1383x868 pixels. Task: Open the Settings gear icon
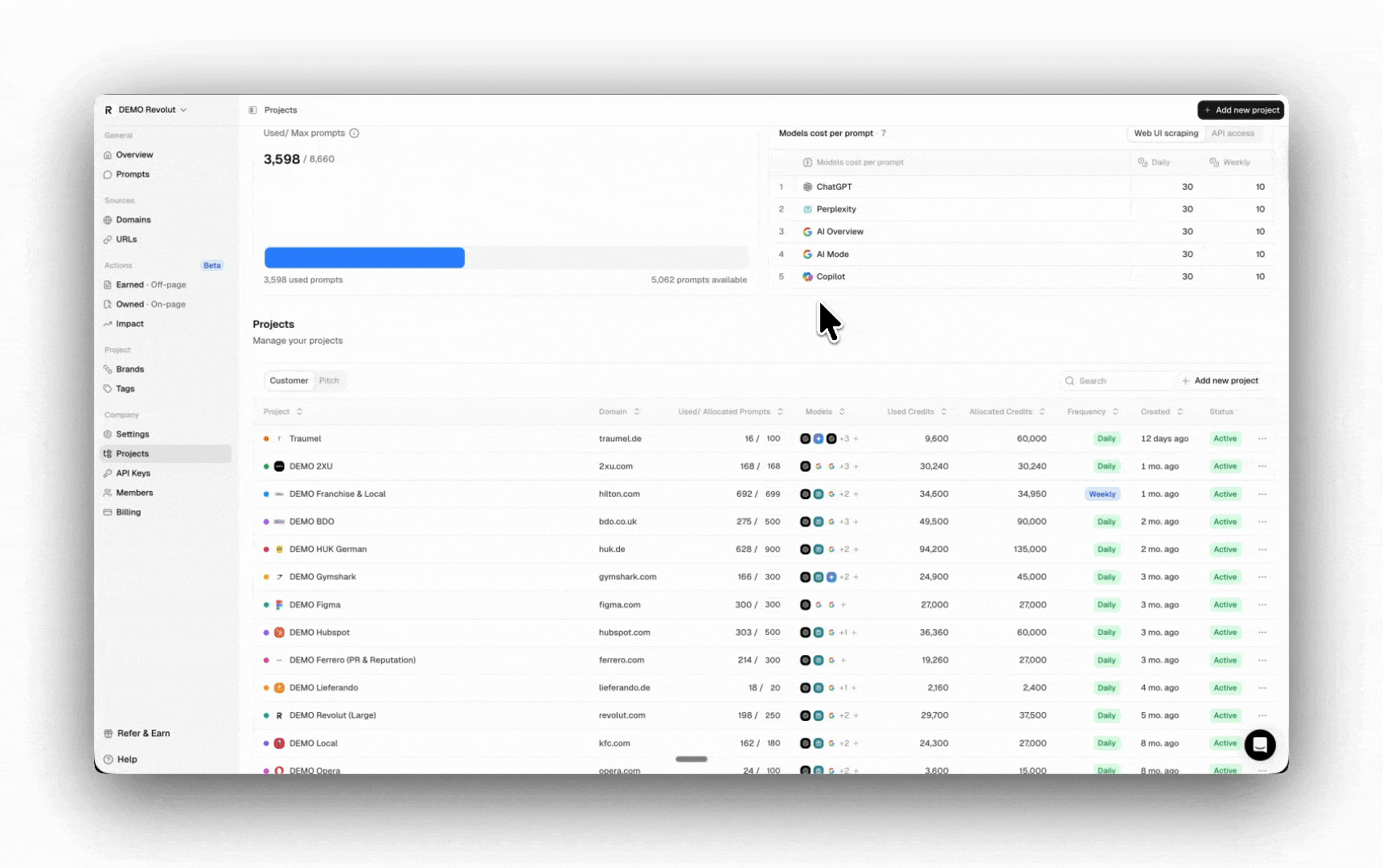coord(108,435)
